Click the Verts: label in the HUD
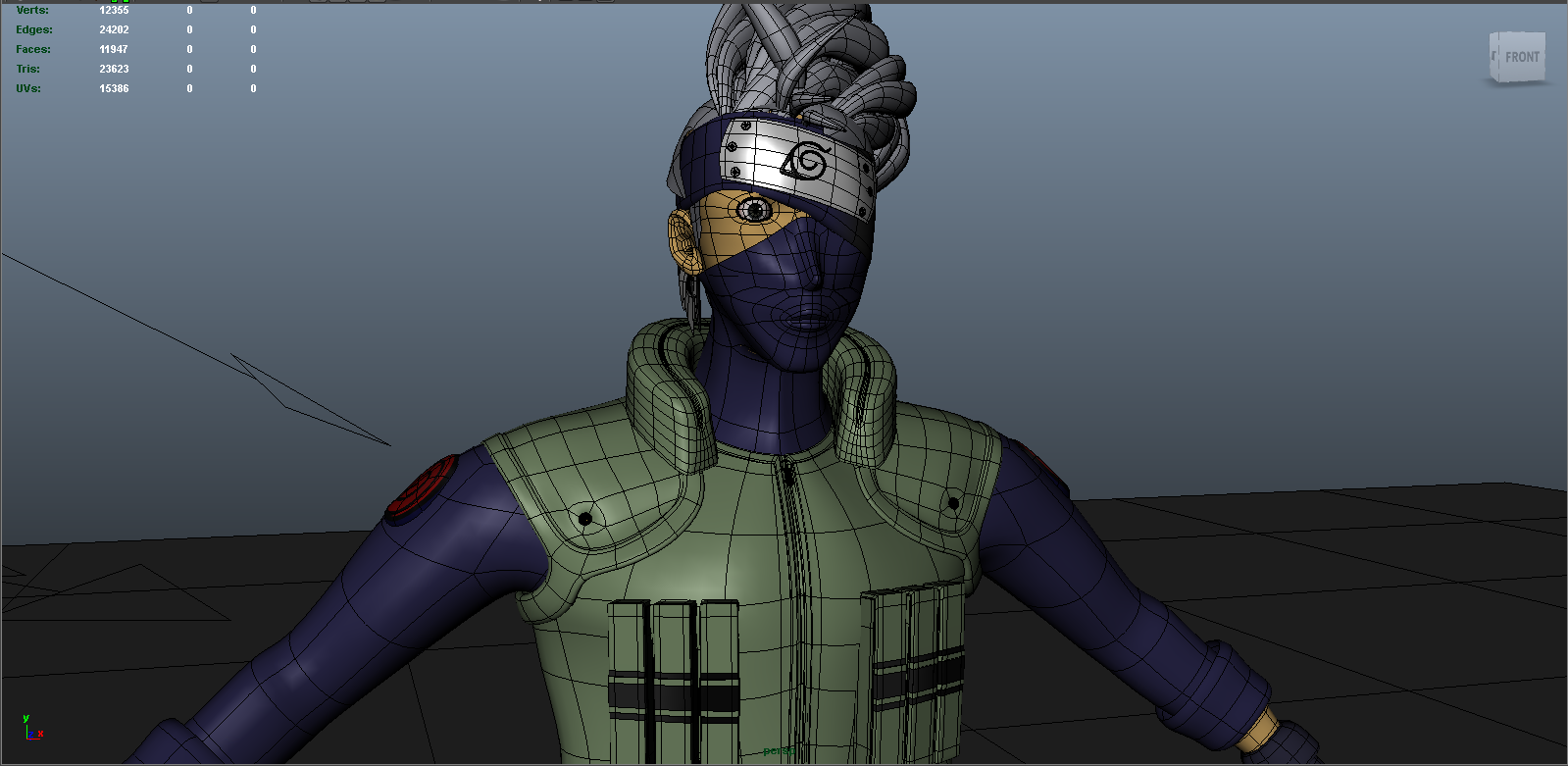1568x766 pixels. [x=32, y=10]
